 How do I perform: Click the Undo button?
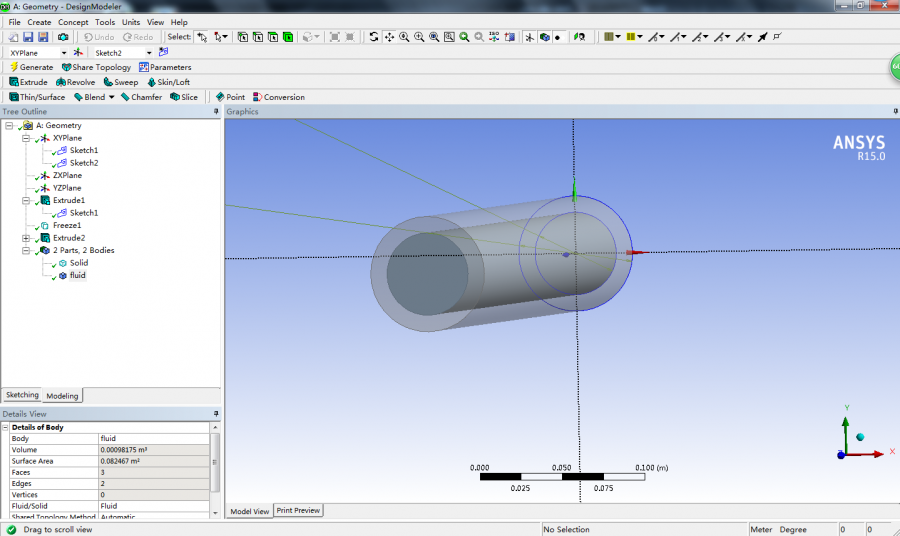98,37
